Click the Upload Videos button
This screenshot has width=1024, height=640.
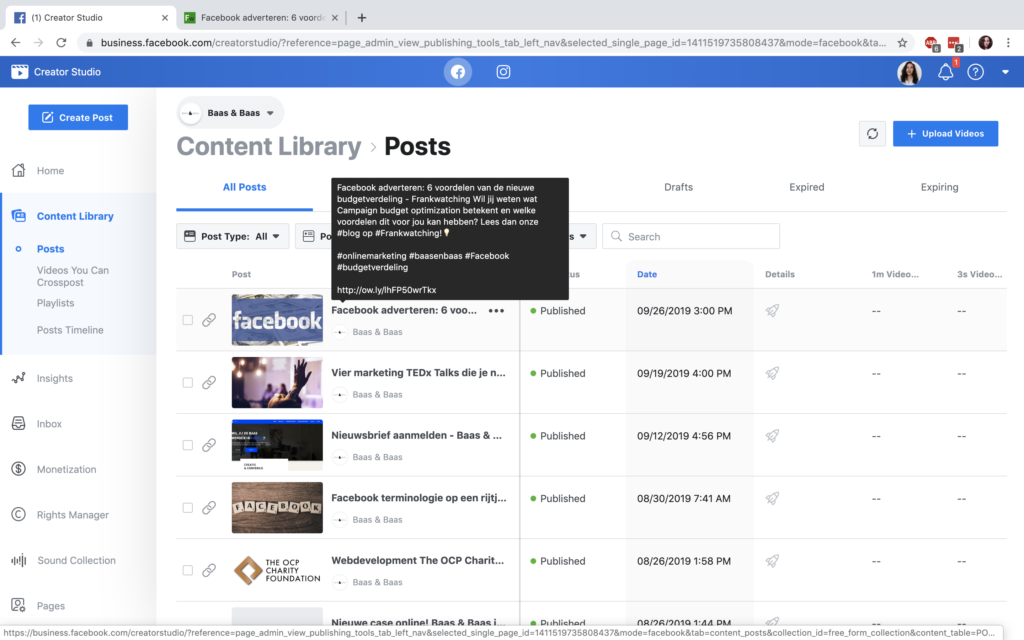(x=945, y=134)
